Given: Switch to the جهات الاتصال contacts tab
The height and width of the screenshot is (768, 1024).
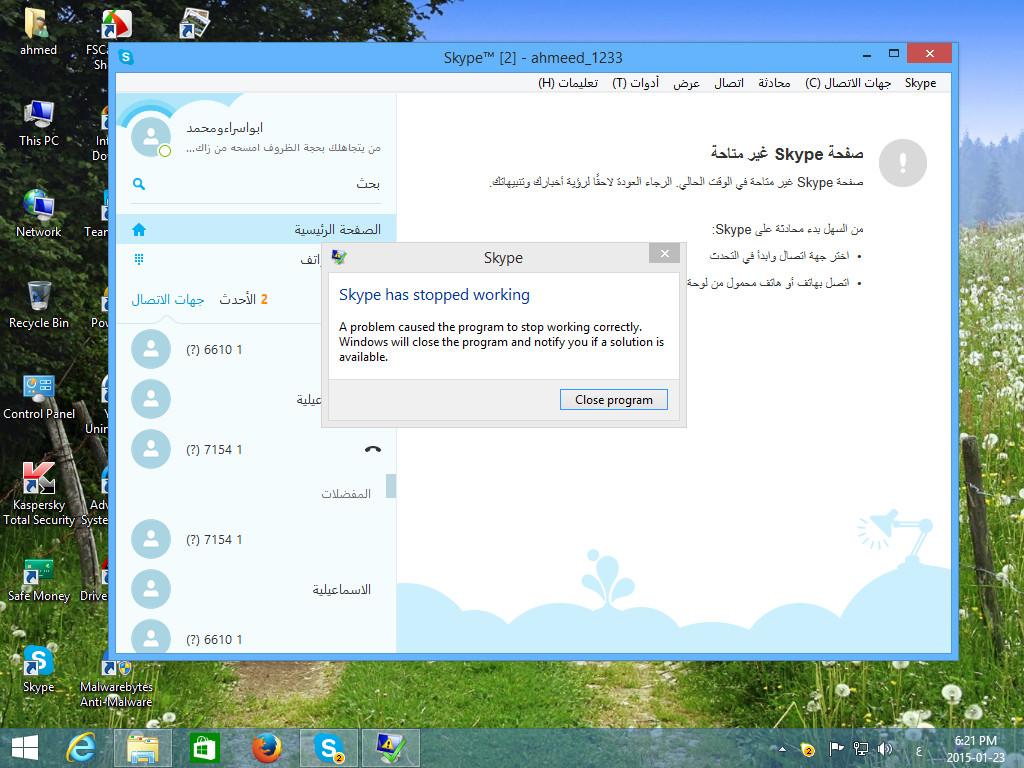Looking at the screenshot, I should pos(168,299).
